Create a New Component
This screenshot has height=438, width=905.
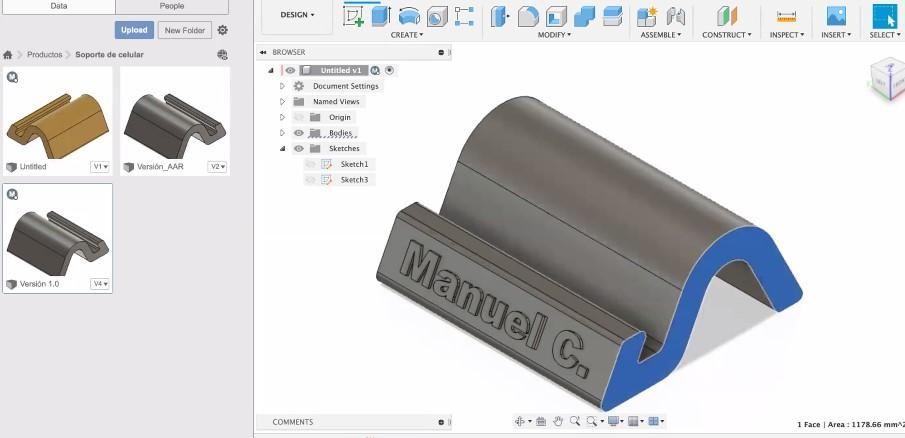click(648, 16)
